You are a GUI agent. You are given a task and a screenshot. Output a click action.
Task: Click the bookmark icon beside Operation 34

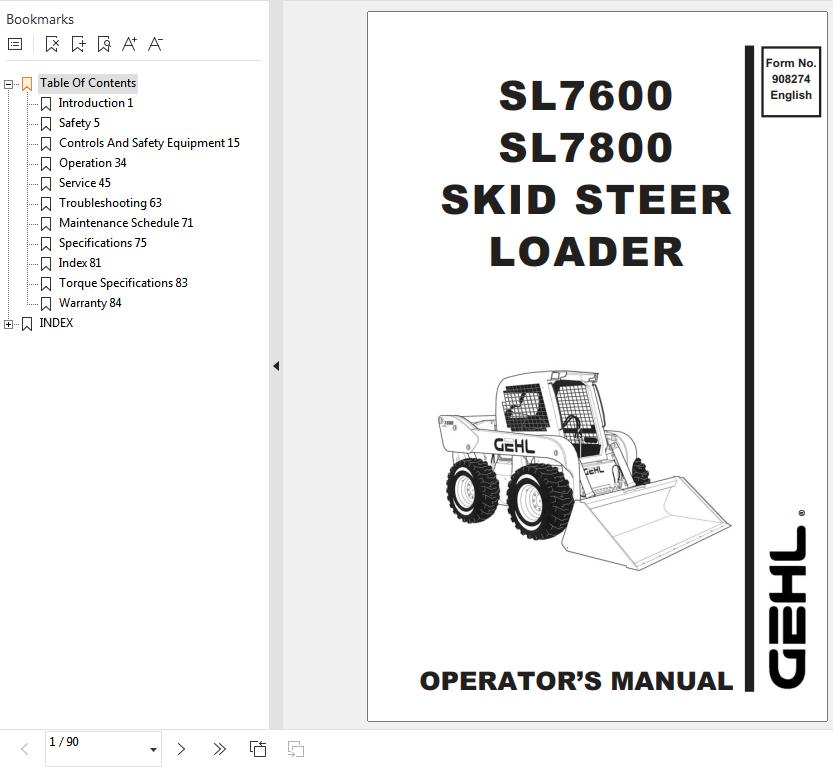[x=46, y=164]
